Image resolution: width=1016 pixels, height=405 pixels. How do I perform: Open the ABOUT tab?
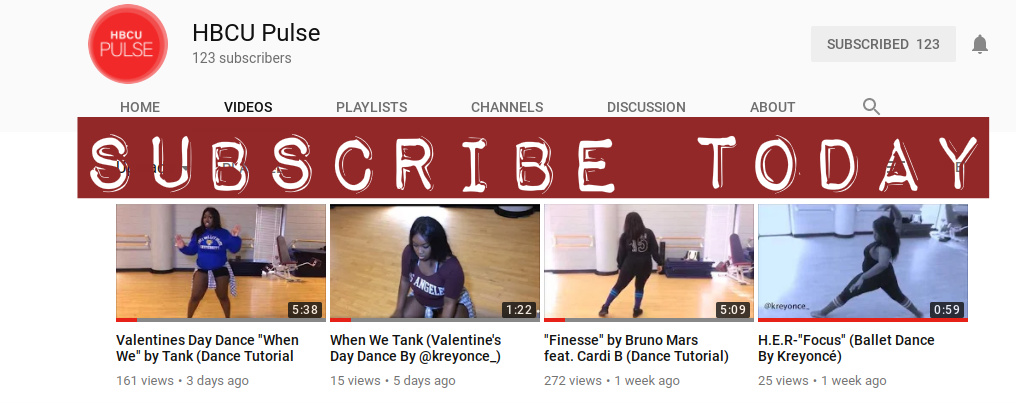coord(772,108)
